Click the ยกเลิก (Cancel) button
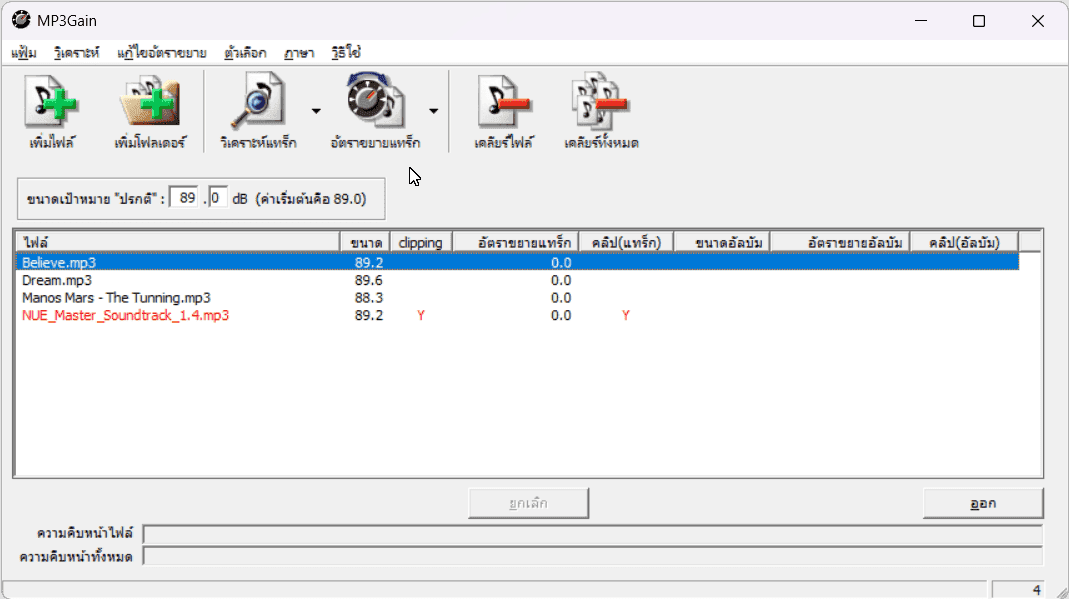The image size is (1069, 599). [x=528, y=503]
